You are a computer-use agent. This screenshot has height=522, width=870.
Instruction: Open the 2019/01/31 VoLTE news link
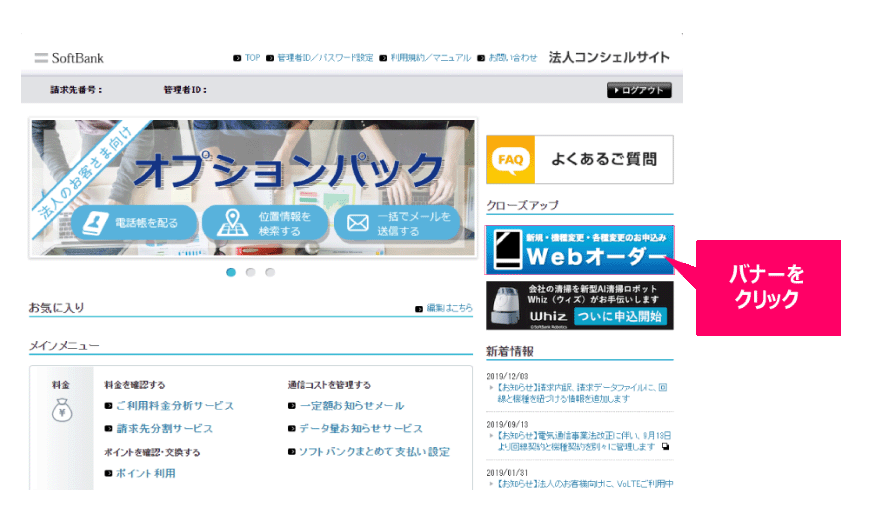[584, 484]
